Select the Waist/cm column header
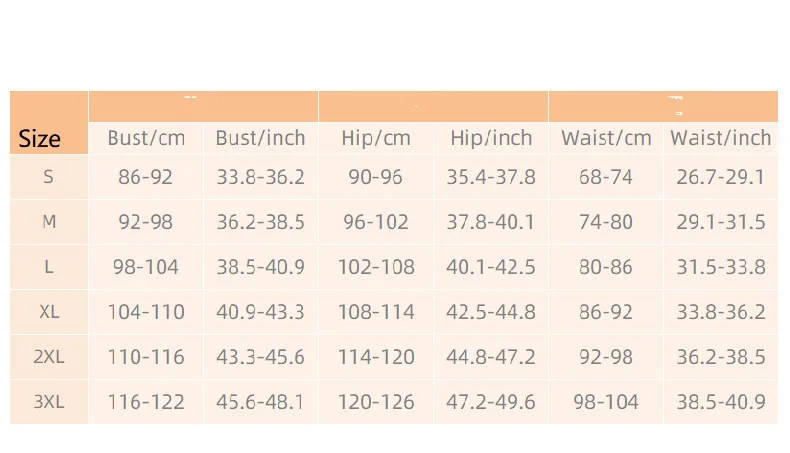This screenshot has width=790, height=453. click(606, 138)
